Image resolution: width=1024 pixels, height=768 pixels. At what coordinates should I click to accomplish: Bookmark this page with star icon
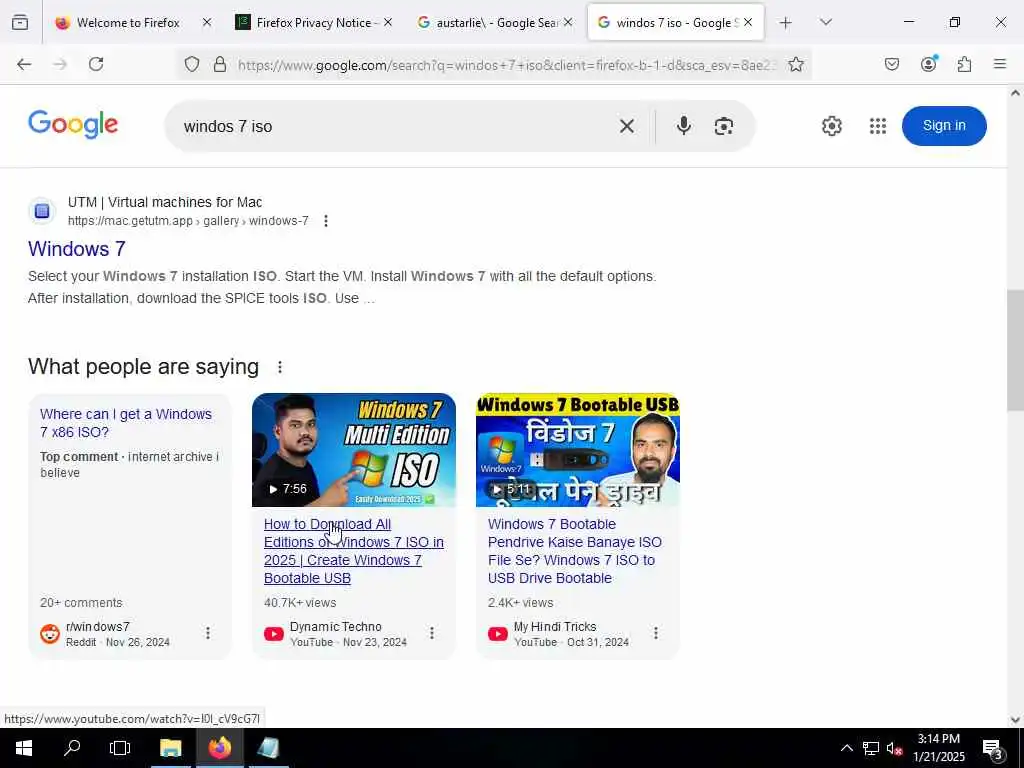point(795,64)
